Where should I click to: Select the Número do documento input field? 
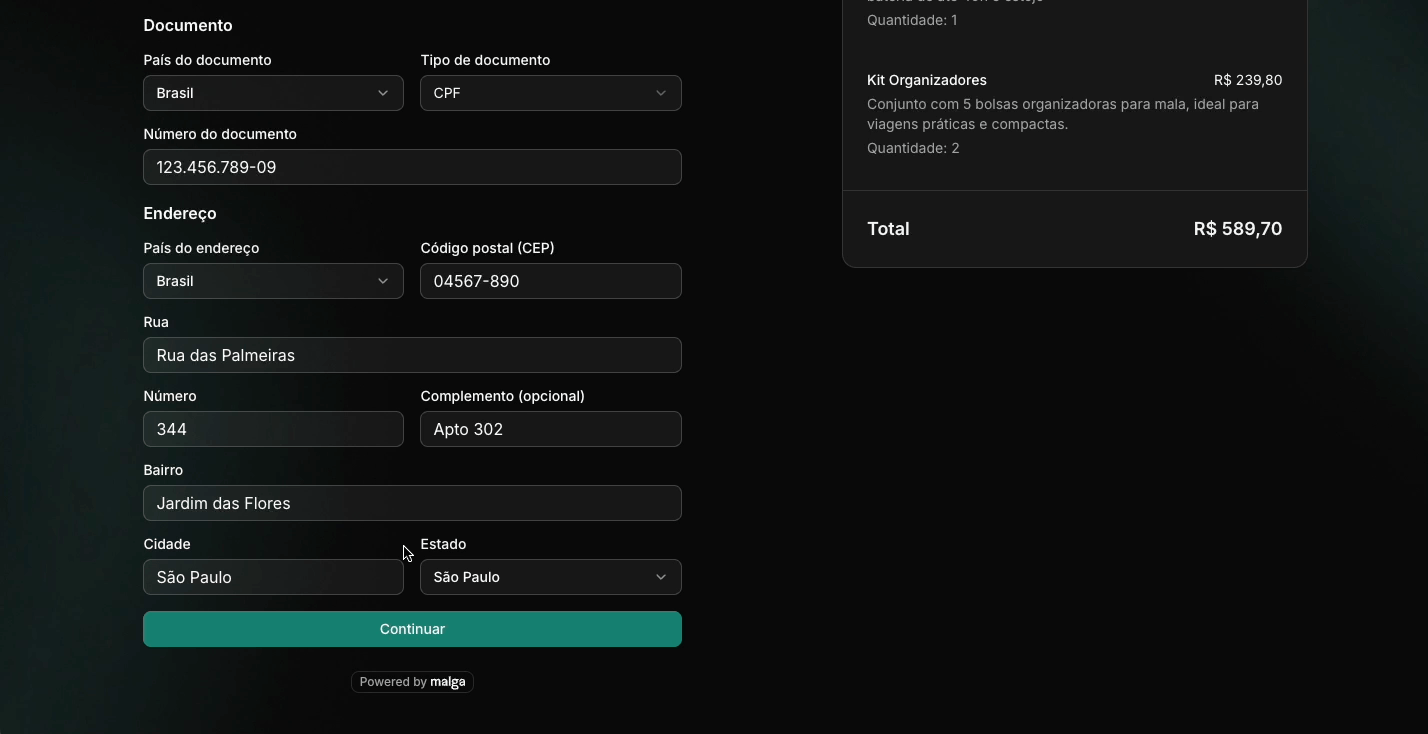pyautogui.click(x=412, y=167)
